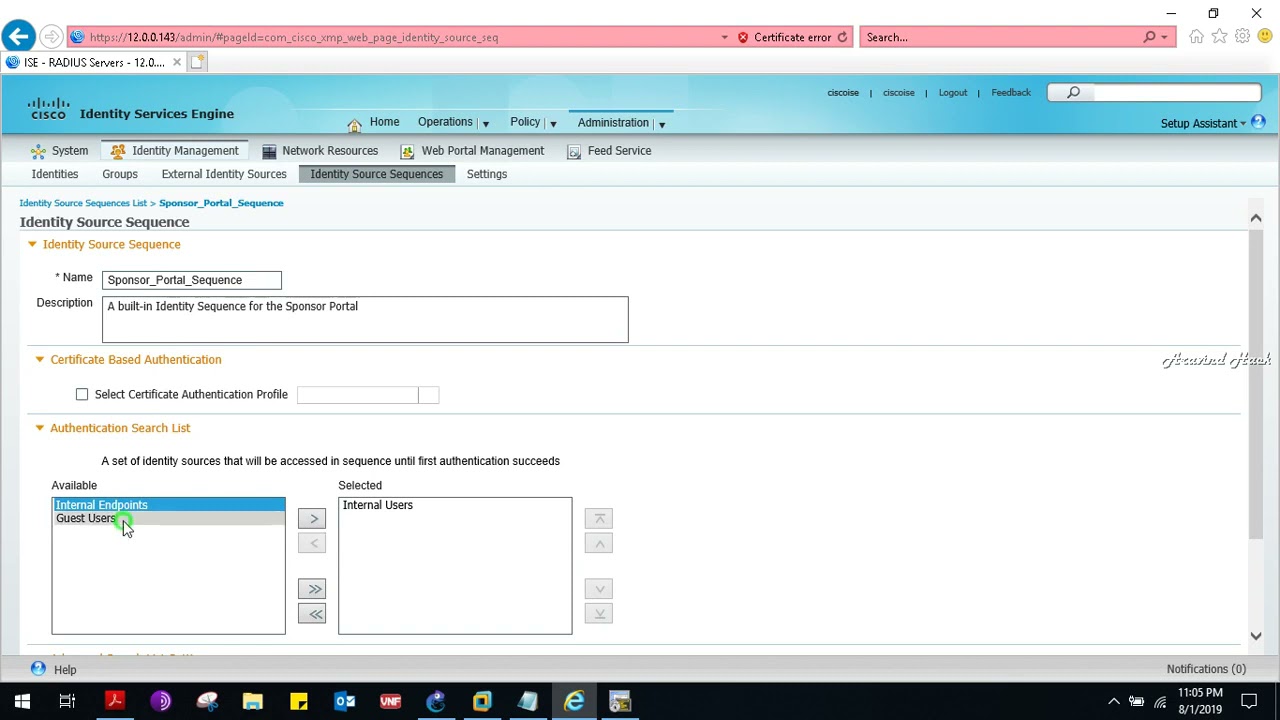This screenshot has height=720, width=1280.
Task: Move selected item up one position
Action: (599, 543)
